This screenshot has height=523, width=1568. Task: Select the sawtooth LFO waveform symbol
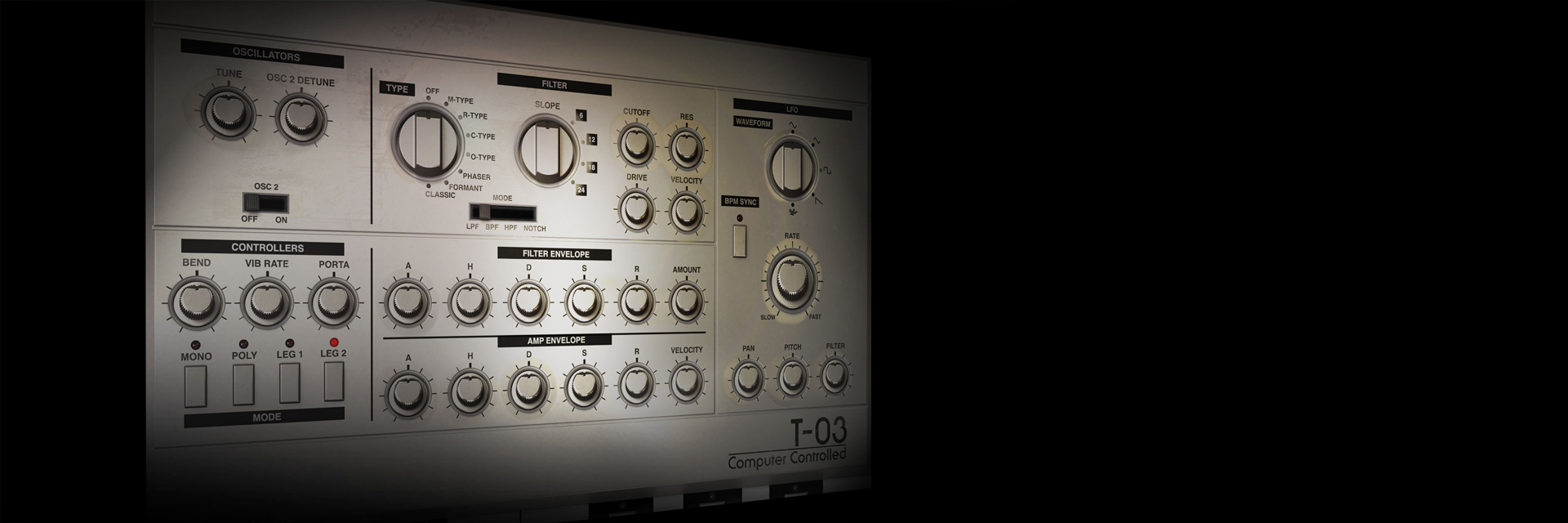[817, 199]
